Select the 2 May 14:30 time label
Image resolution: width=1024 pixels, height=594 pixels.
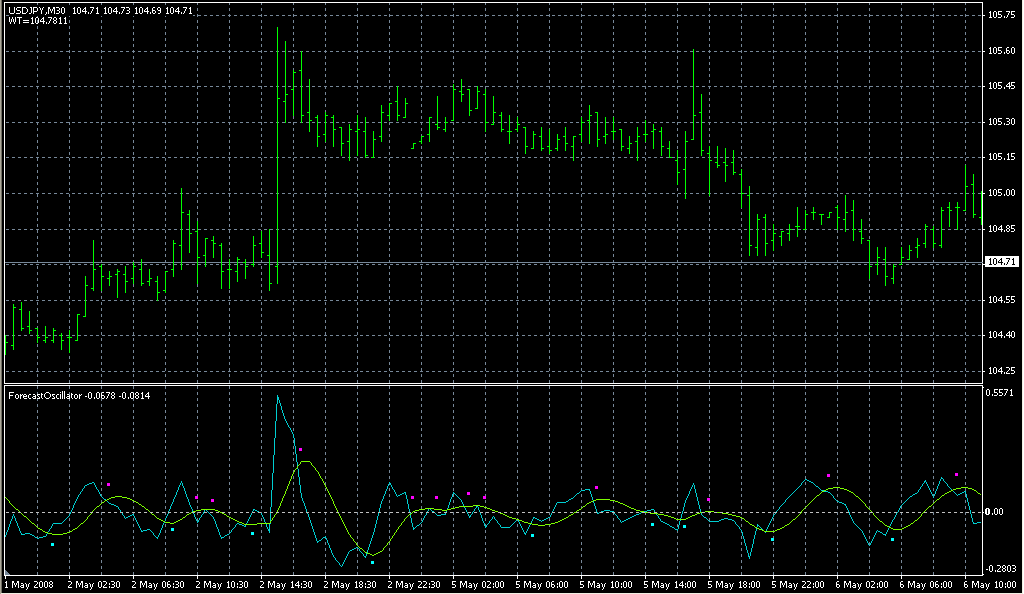coord(288,582)
